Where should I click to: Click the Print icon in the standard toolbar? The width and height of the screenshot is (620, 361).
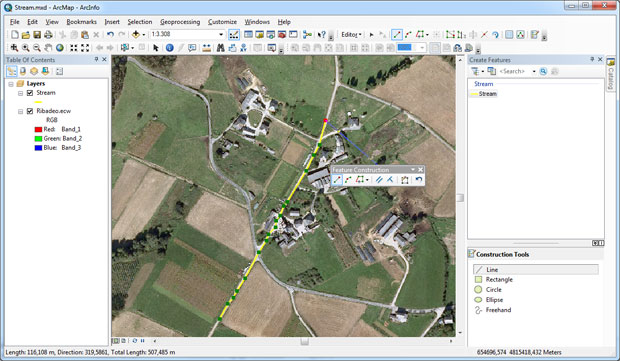pyautogui.click(x=48, y=35)
